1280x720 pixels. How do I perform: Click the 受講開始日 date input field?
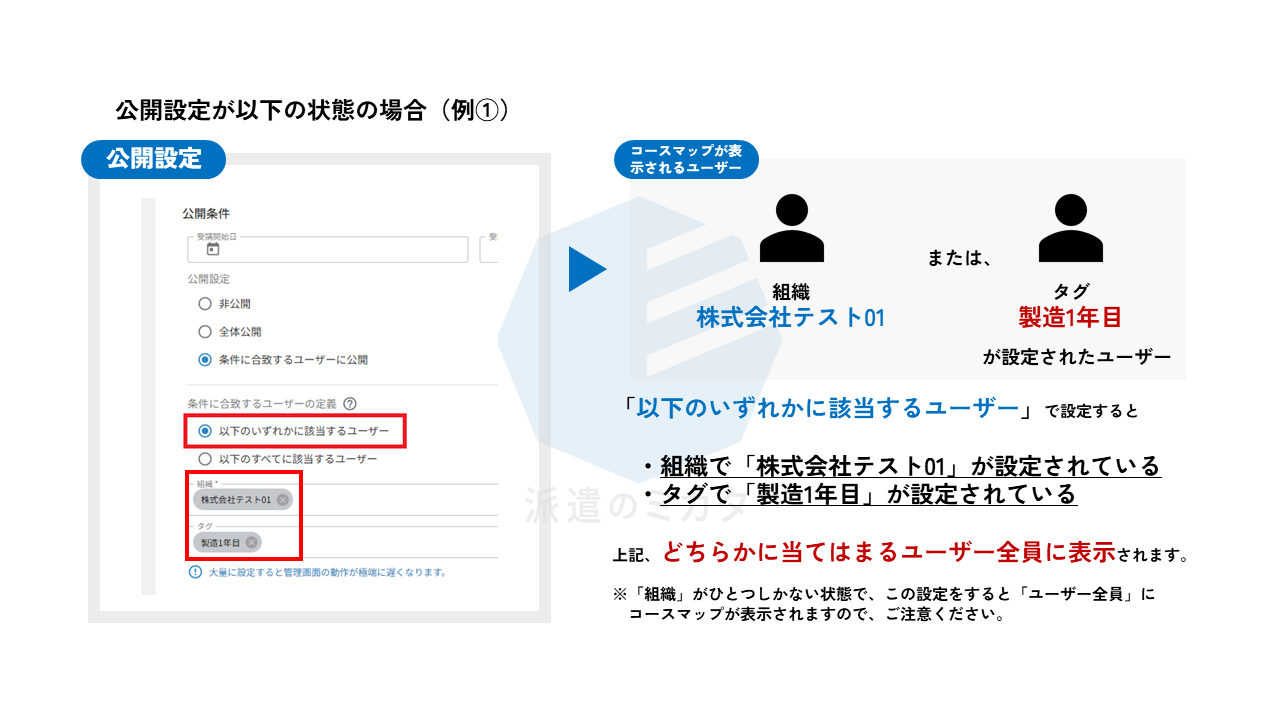(328, 249)
